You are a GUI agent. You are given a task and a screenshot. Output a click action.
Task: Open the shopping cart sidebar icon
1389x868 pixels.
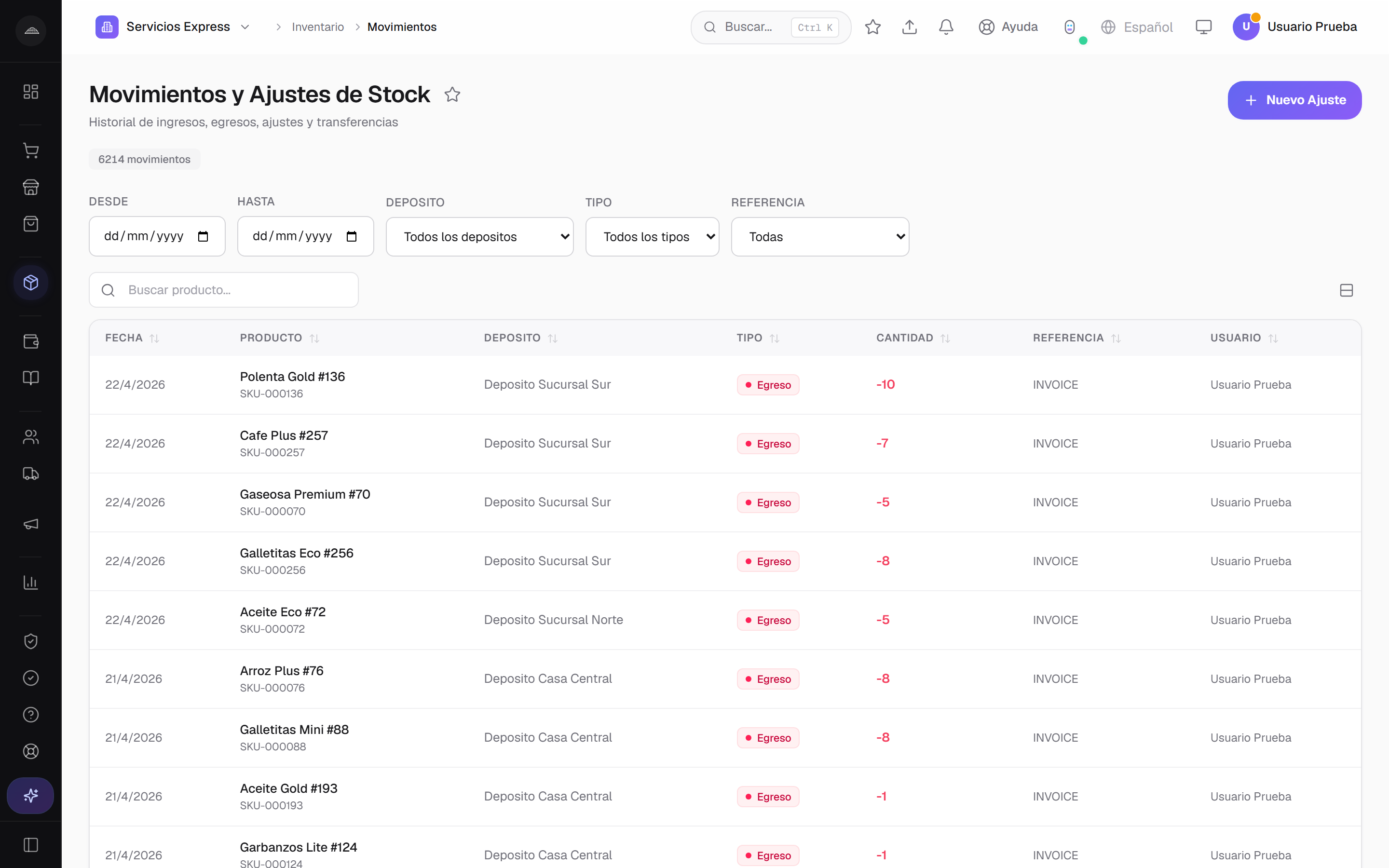click(31, 150)
